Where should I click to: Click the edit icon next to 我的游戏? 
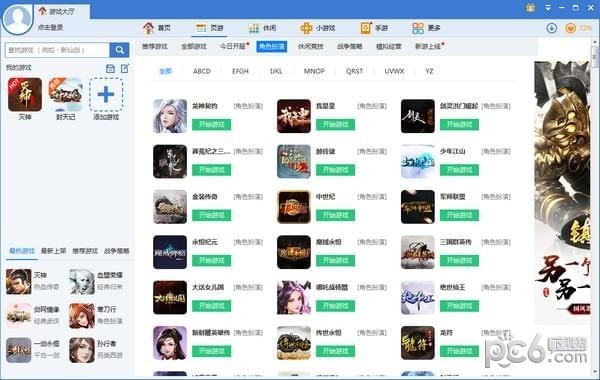(x=125, y=68)
